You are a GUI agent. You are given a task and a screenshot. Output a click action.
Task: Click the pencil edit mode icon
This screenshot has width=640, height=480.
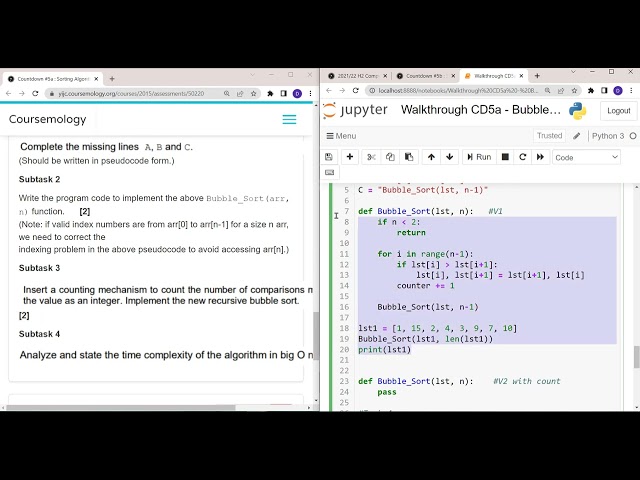coord(577,136)
